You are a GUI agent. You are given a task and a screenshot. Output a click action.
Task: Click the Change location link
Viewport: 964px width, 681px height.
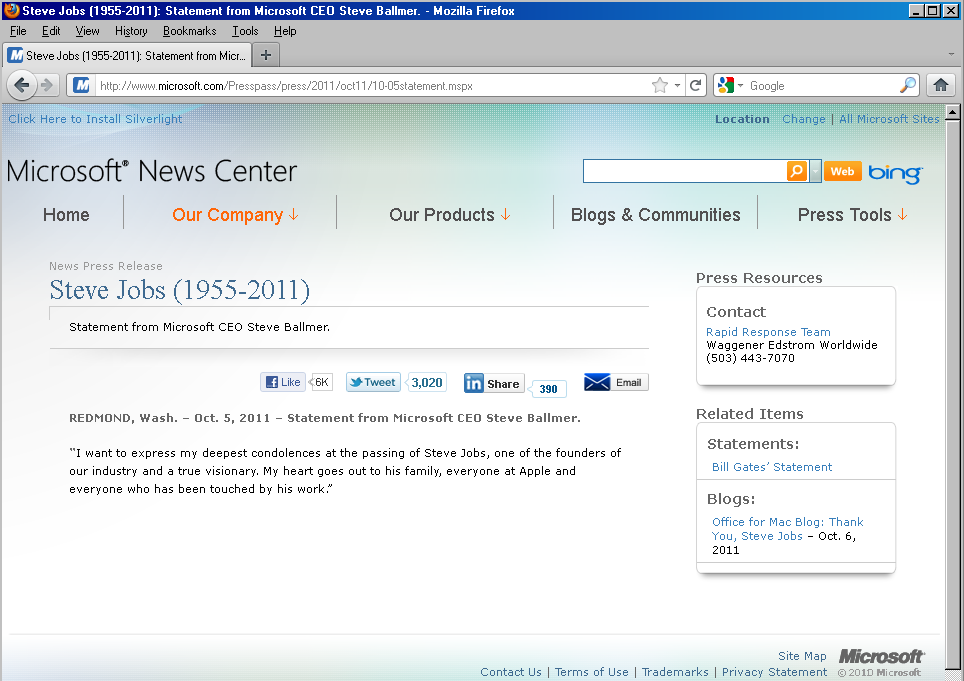804,119
